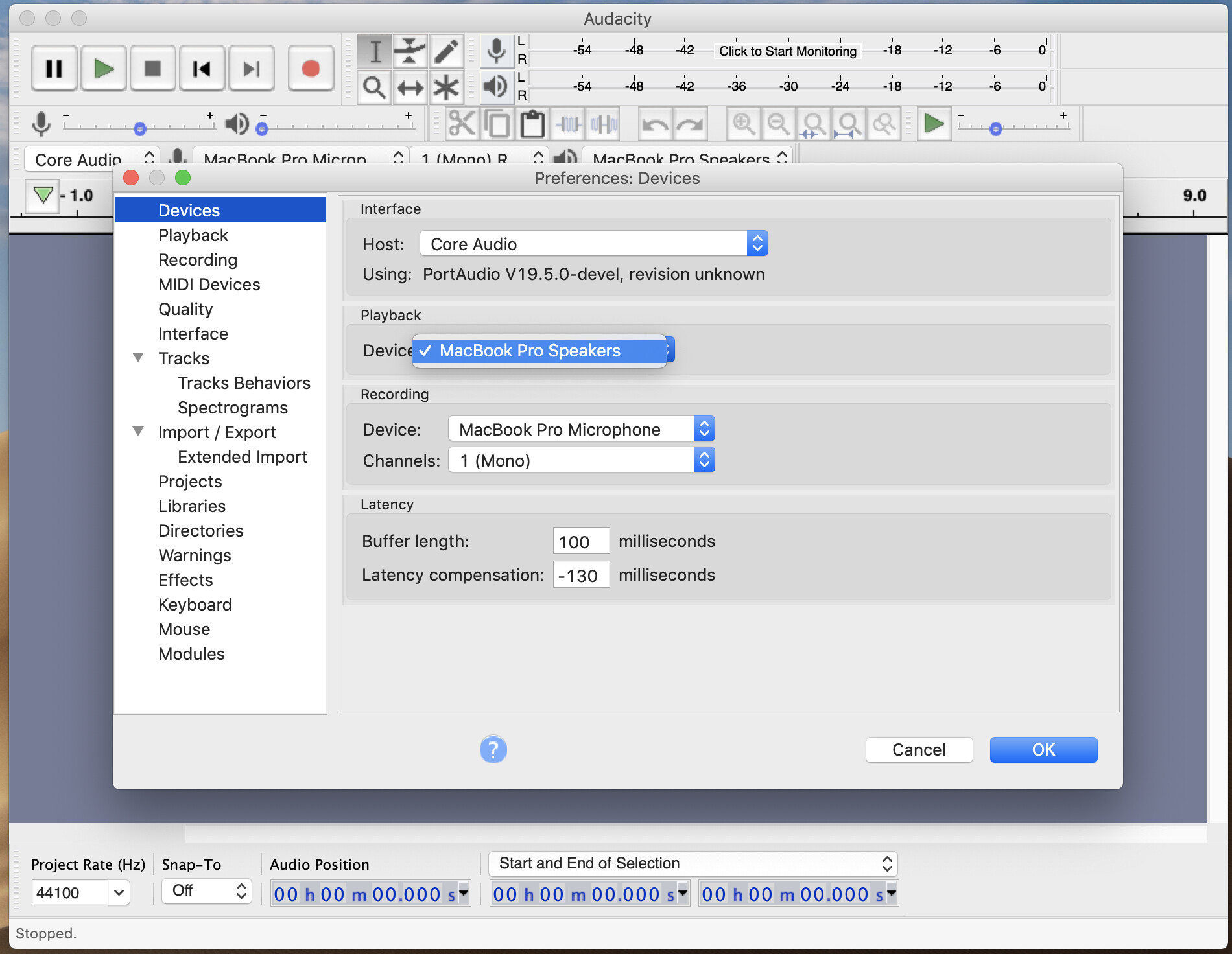This screenshot has width=1232, height=954.
Task: Open Start and End of Selection dropdown
Action: point(693,863)
